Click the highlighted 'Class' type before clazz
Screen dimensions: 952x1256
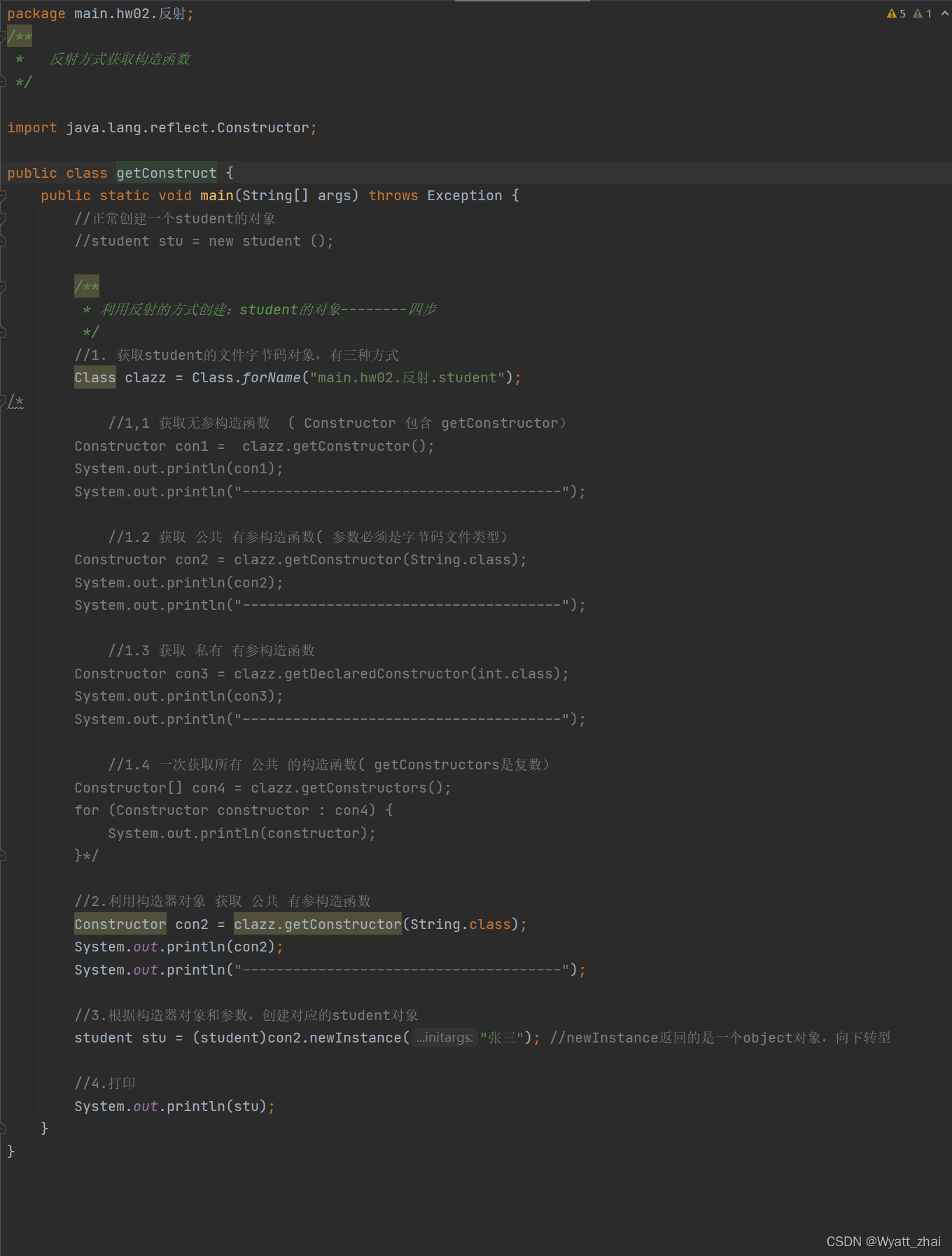tap(95, 377)
